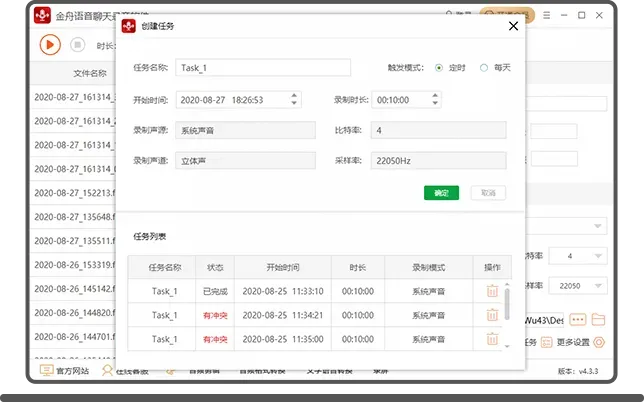Decrease the 开始时间 value with down arrow

(294, 103)
